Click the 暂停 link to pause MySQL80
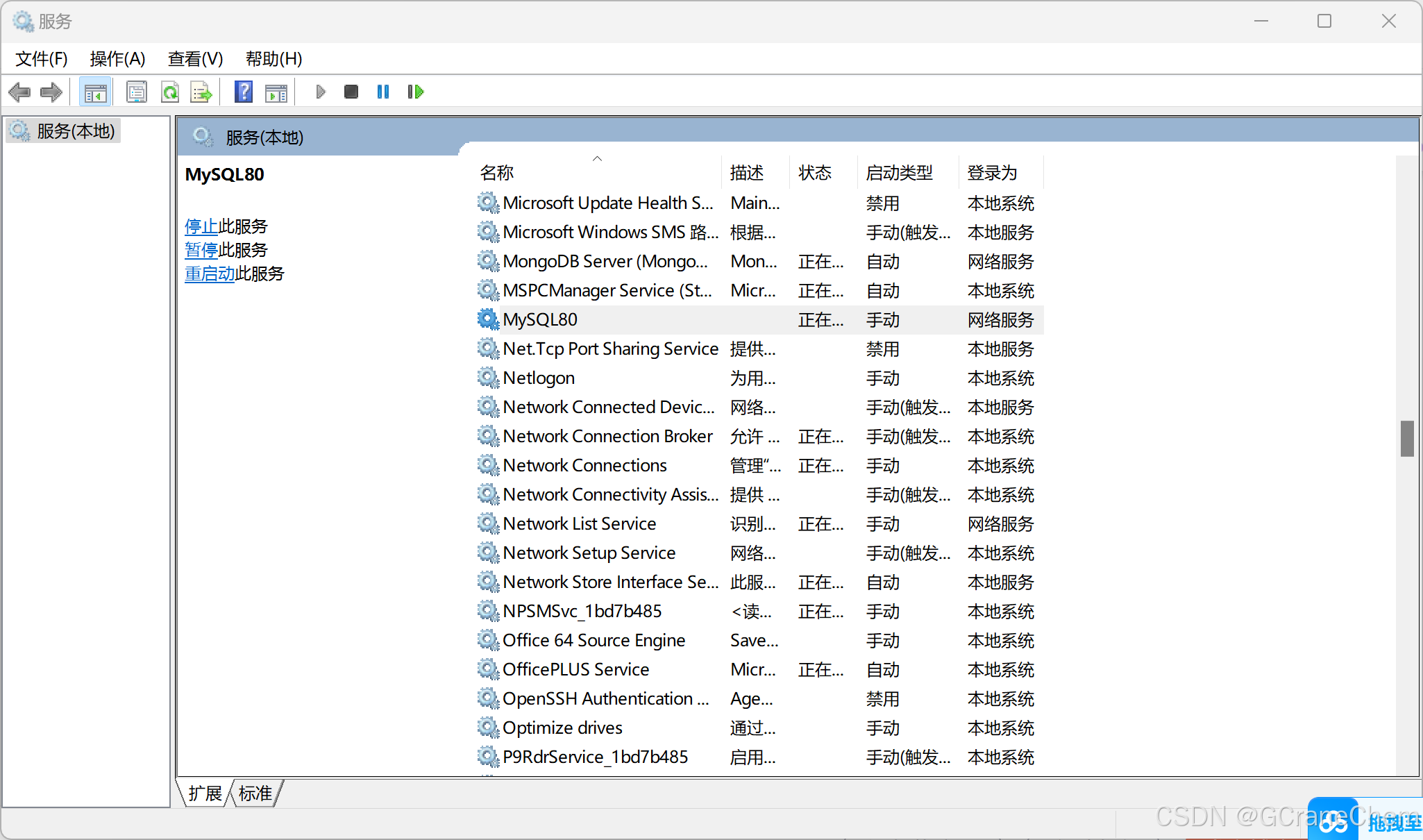 (x=201, y=250)
